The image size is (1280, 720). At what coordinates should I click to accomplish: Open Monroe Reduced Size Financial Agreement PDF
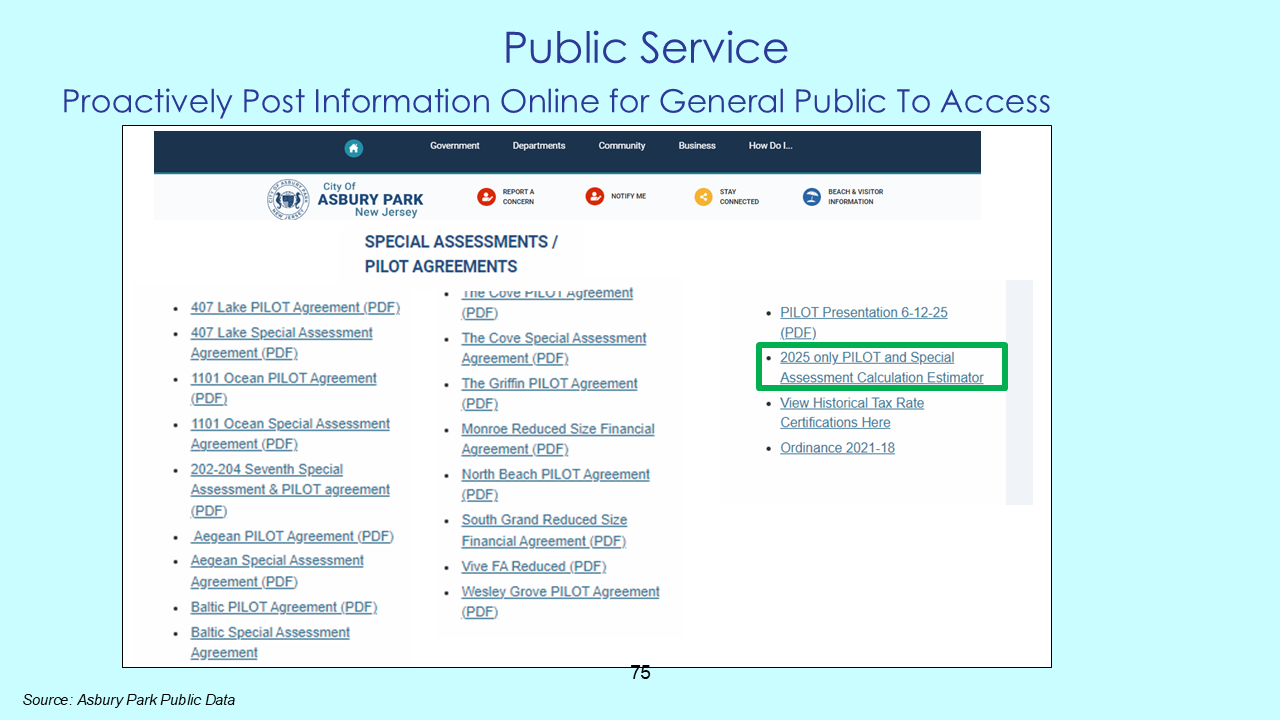[558, 439]
